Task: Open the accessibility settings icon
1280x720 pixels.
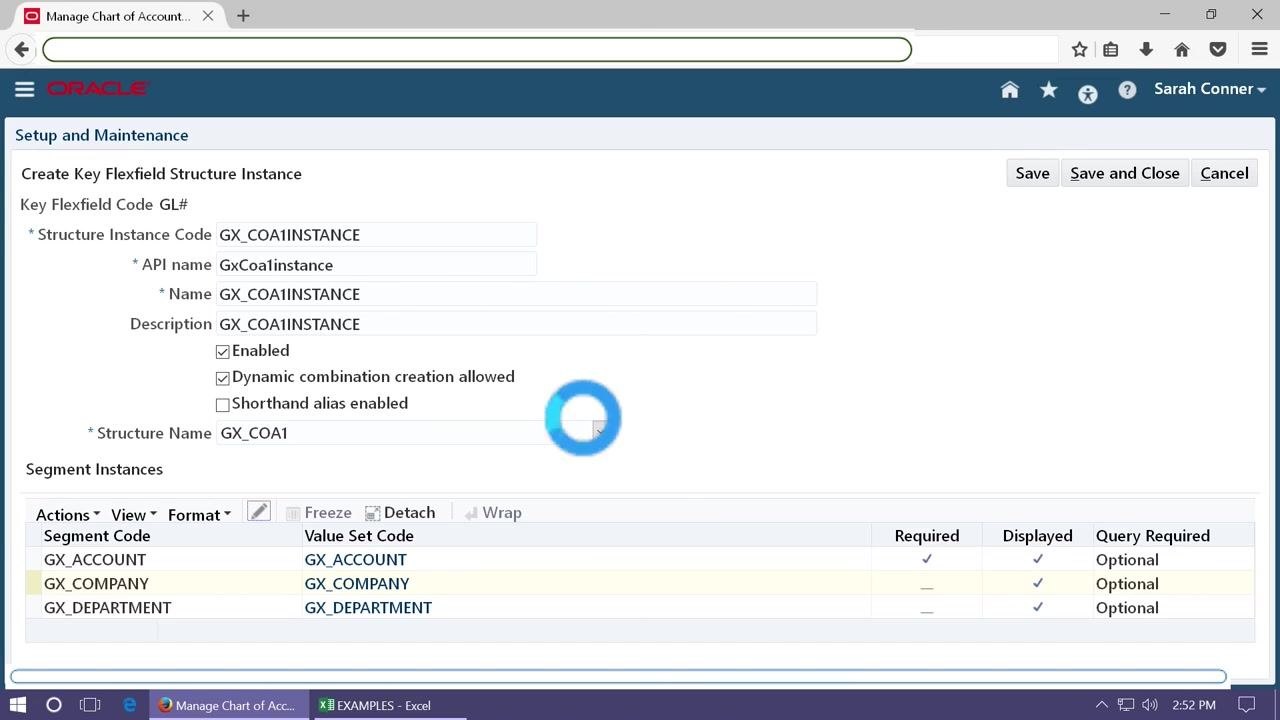Action: tap(1088, 94)
